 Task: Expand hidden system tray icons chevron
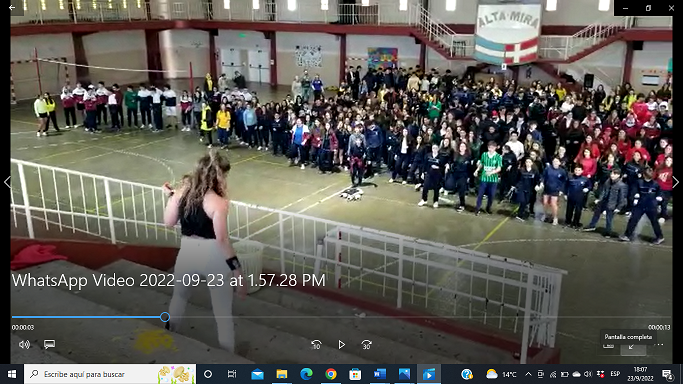[x=528, y=374]
